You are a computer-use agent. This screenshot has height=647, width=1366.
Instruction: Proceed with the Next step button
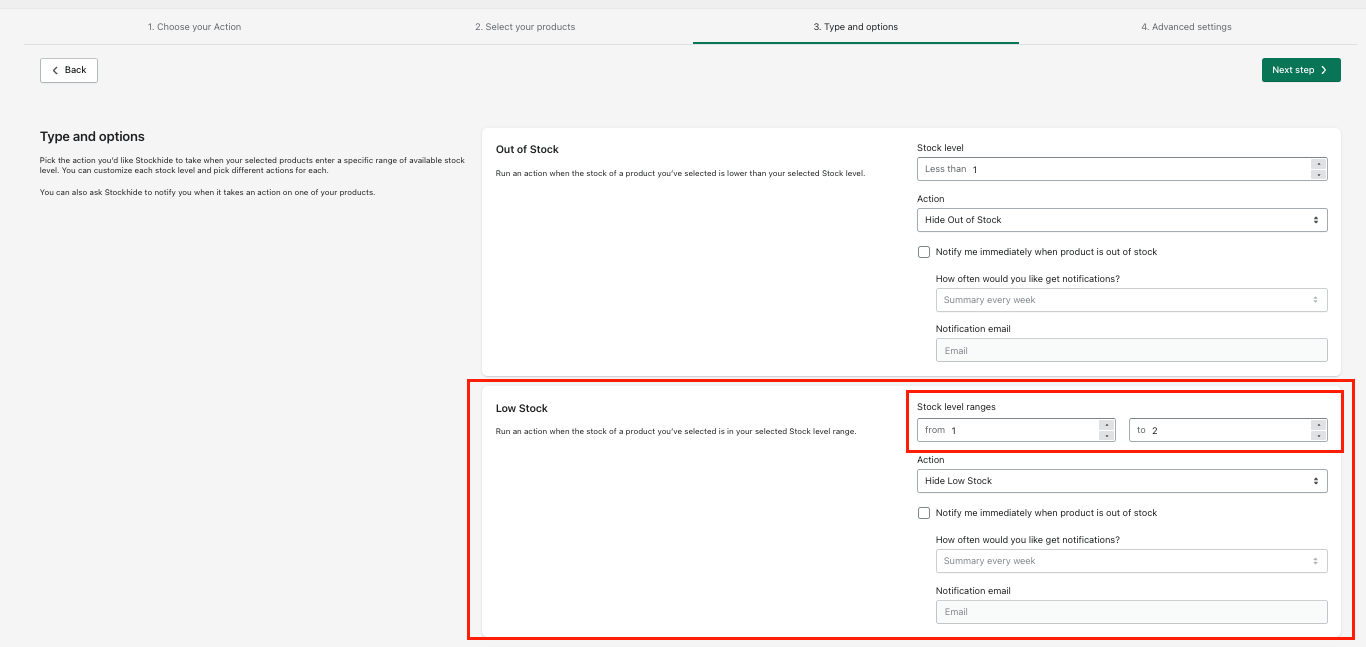[x=1300, y=70]
